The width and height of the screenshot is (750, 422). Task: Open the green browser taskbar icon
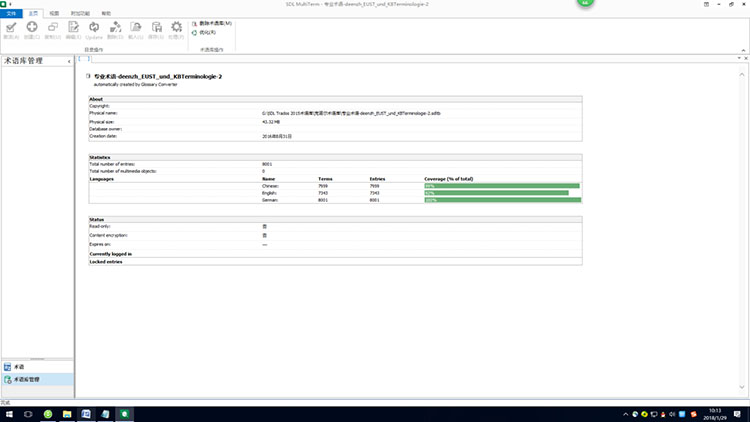pyautogui.click(x=48, y=414)
